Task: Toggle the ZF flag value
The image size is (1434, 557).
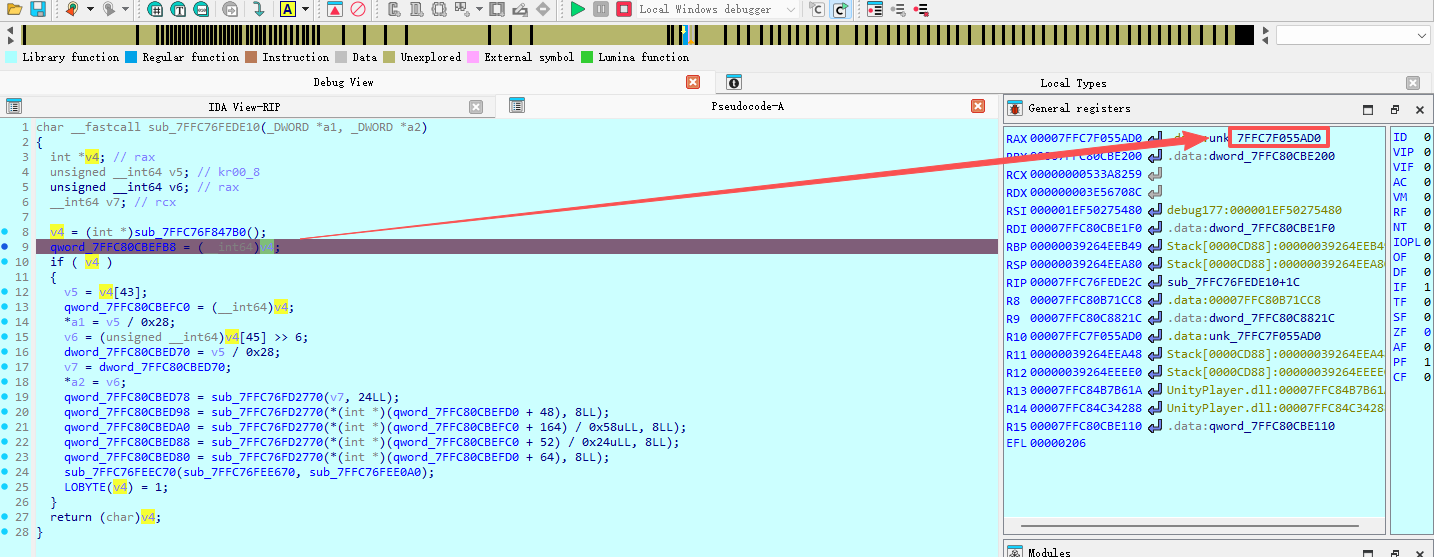Action: point(1425,332)
